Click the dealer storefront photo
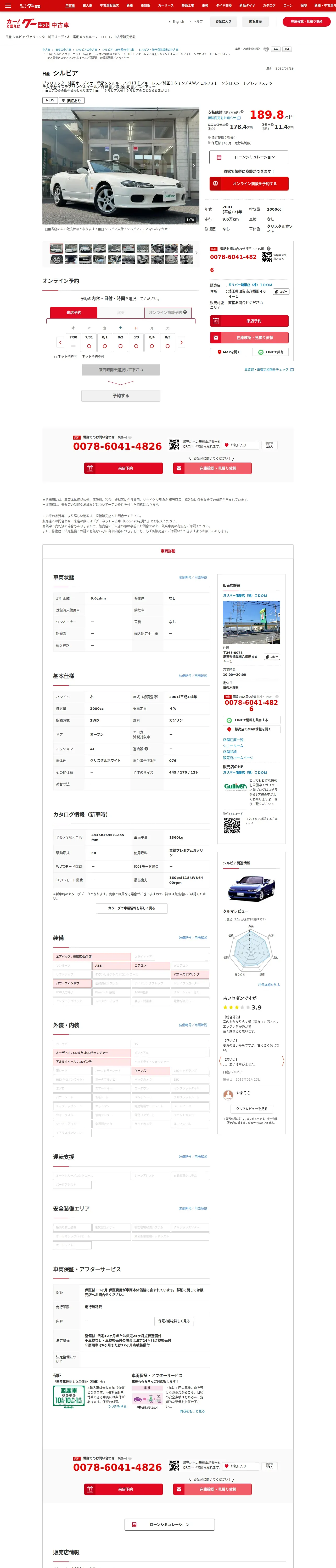 pos(251,622)
